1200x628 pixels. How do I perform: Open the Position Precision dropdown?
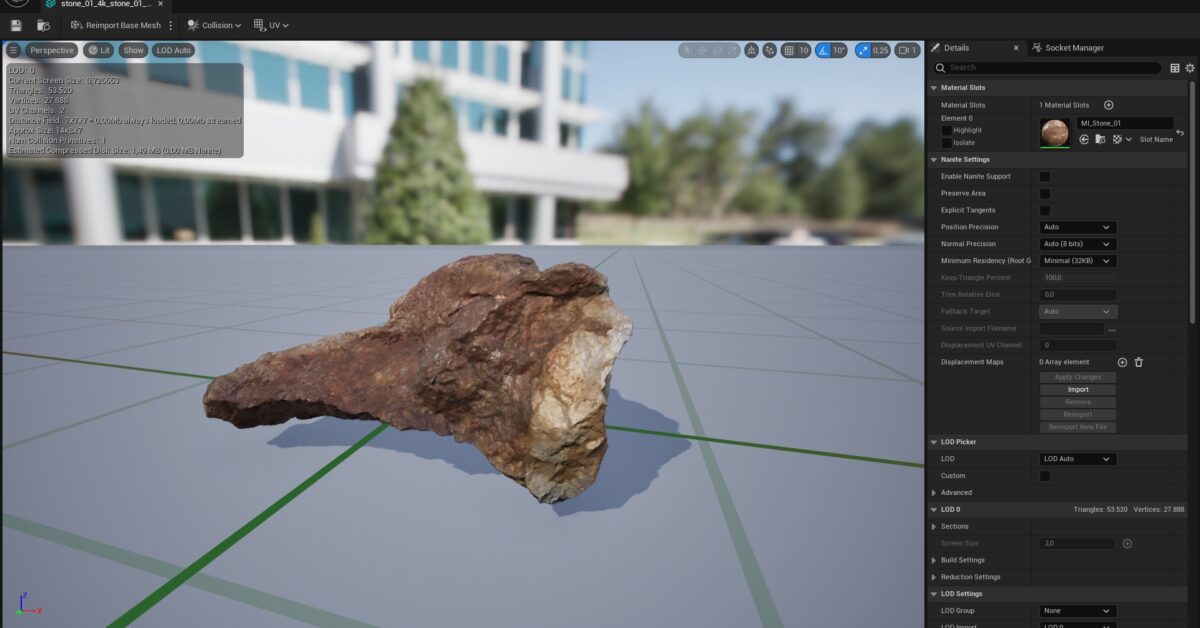[1077, 227]
